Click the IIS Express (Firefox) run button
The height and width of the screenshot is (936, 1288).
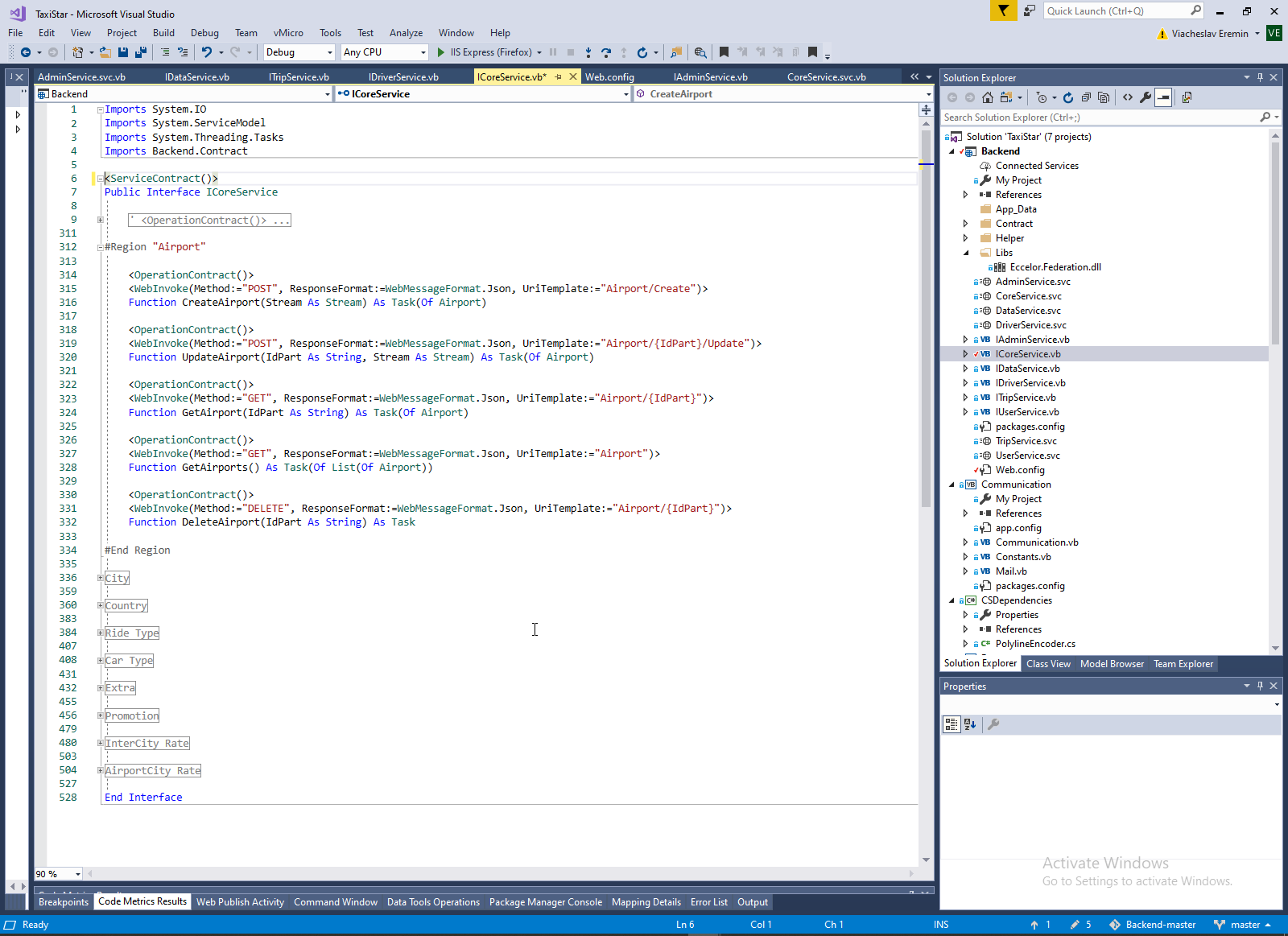point(489,52)
